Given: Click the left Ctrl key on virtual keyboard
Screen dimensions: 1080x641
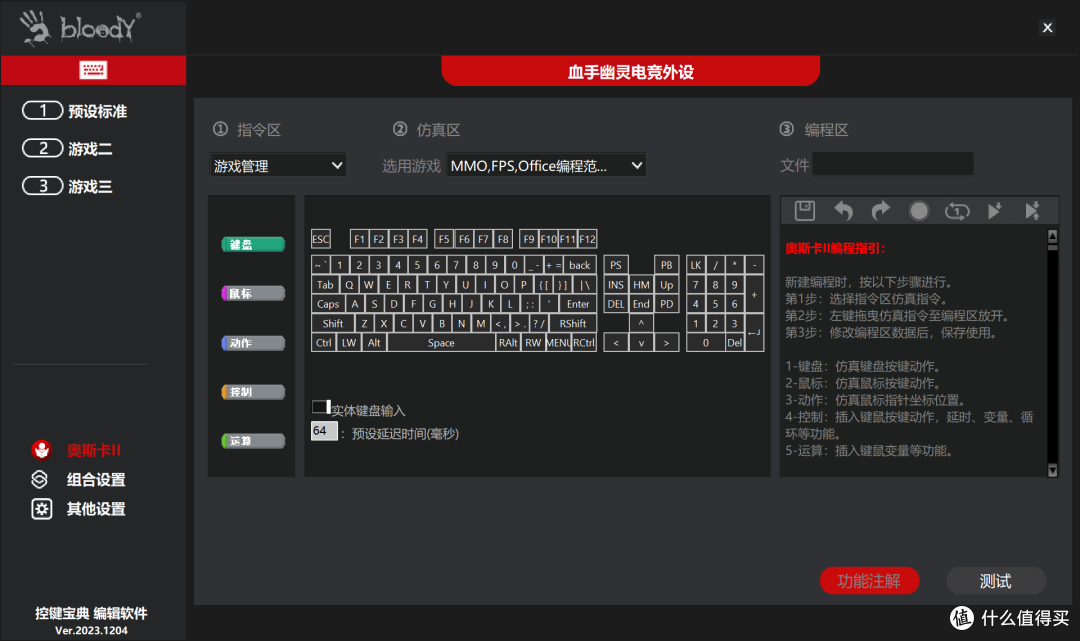Looking at the screenshot, I should [x=324, y=342].
